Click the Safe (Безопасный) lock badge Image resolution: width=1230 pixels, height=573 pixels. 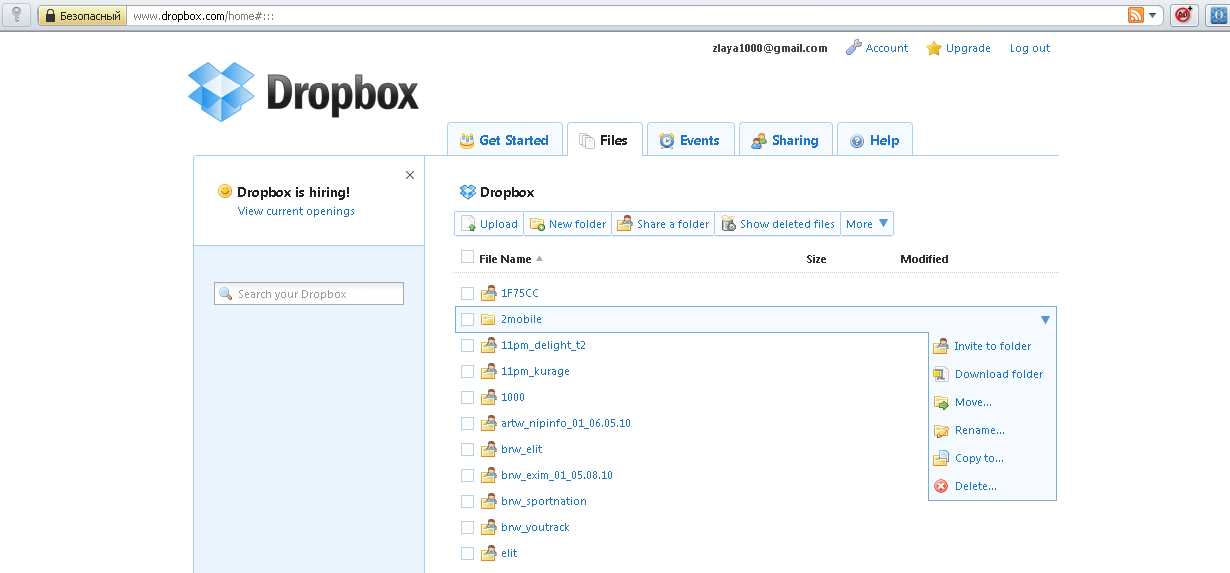point(82,16)
